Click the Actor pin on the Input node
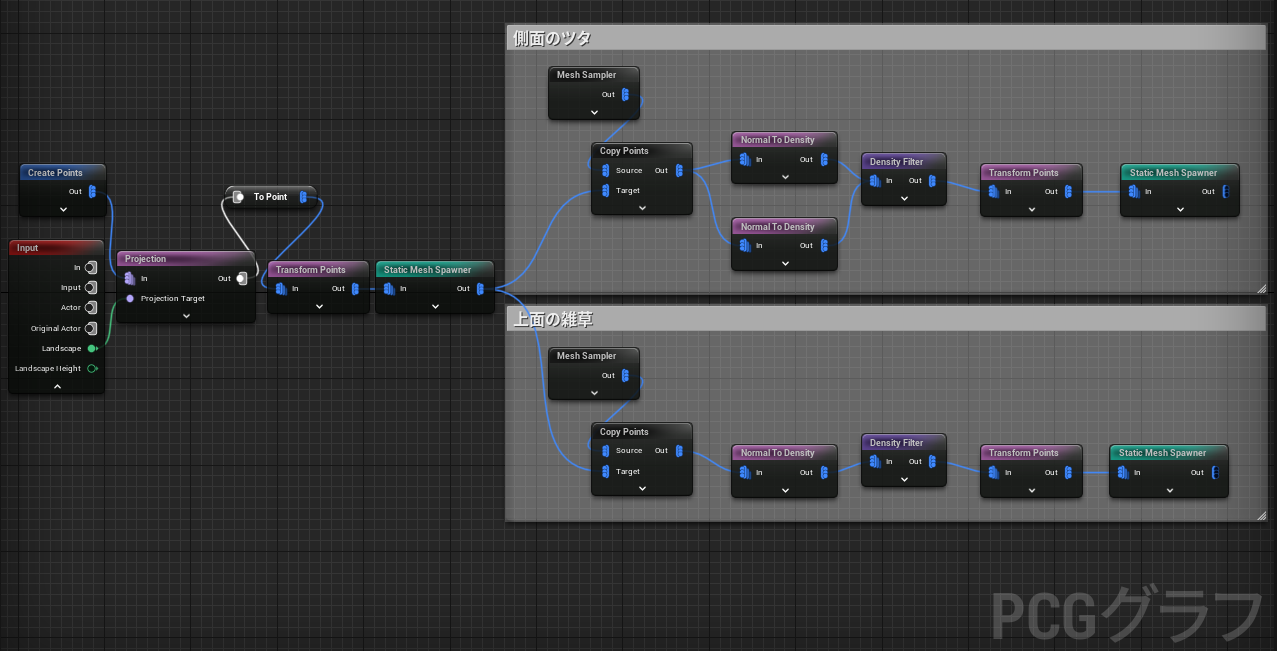The image size is (1277, 651). 89,307
